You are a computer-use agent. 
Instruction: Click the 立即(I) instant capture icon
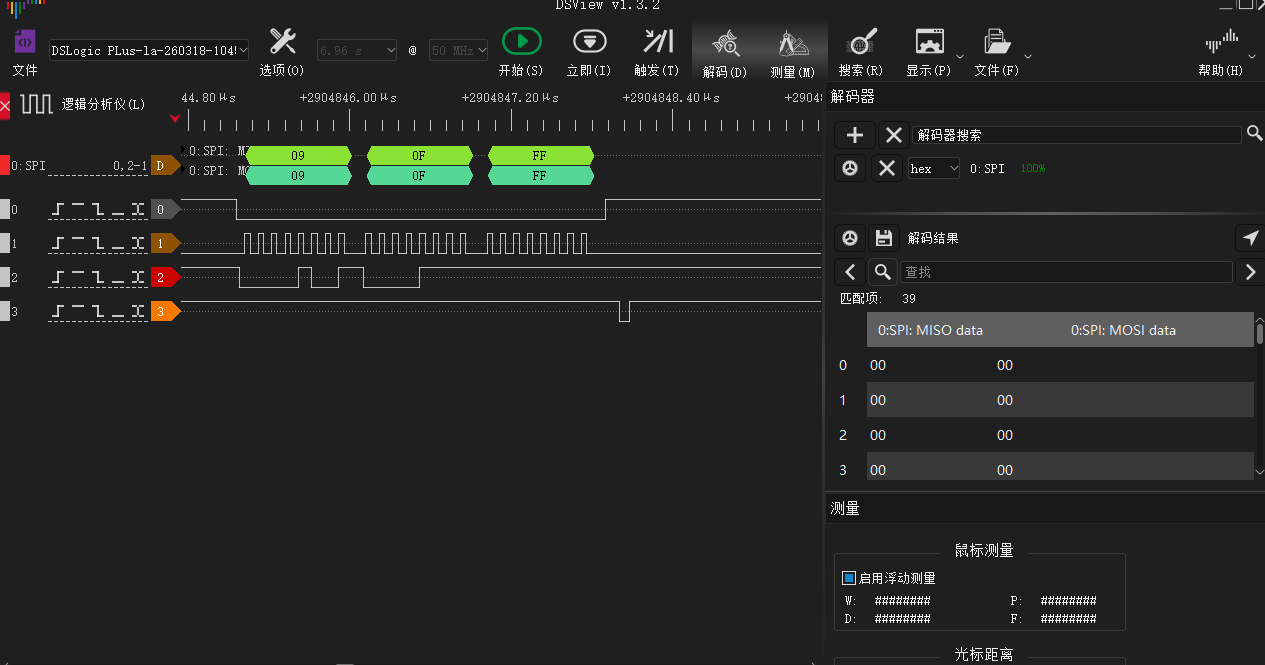tap(589, 41)
